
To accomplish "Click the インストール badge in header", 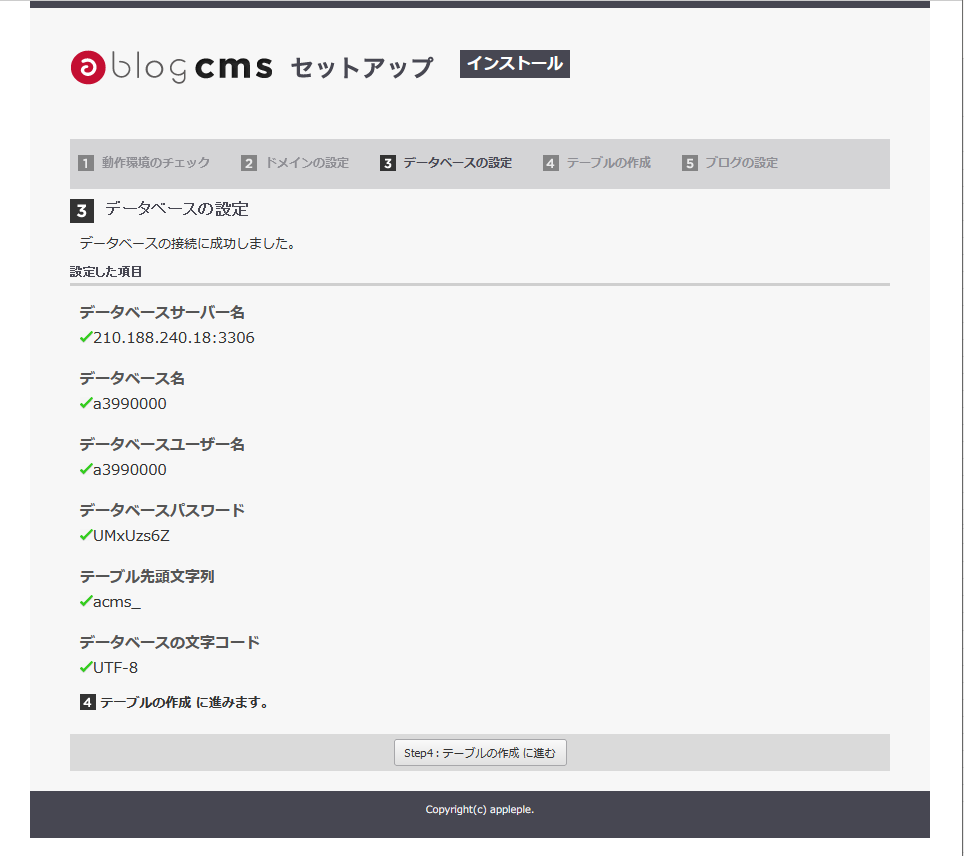I will 514,64.
